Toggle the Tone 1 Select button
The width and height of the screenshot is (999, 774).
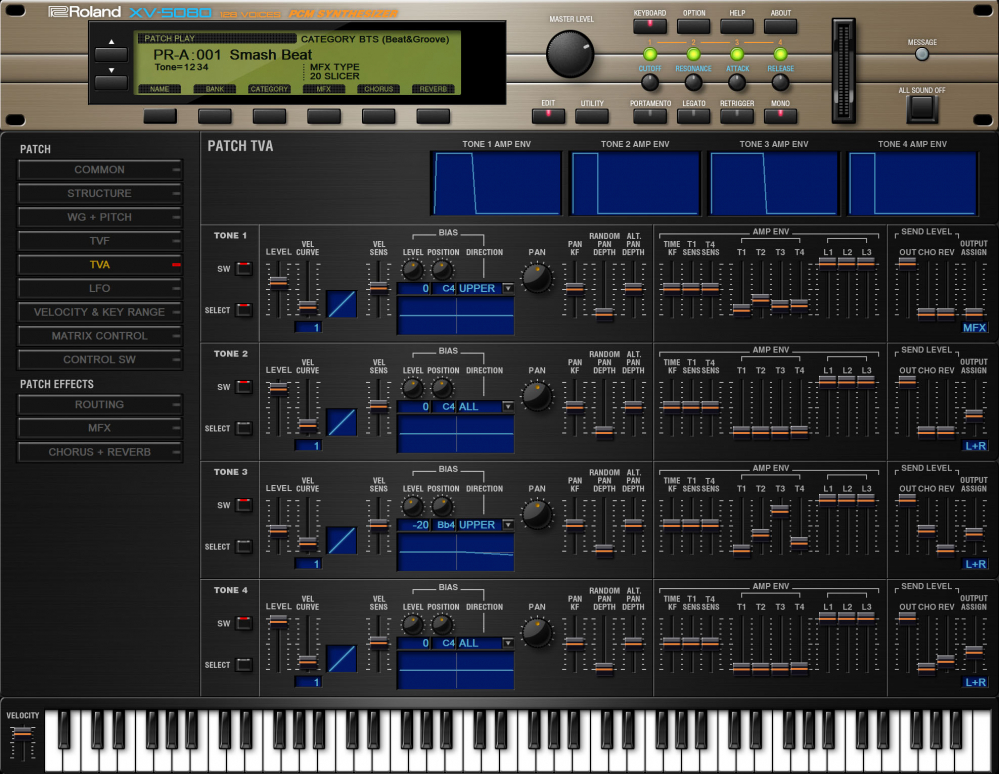[x=244, y=310]
